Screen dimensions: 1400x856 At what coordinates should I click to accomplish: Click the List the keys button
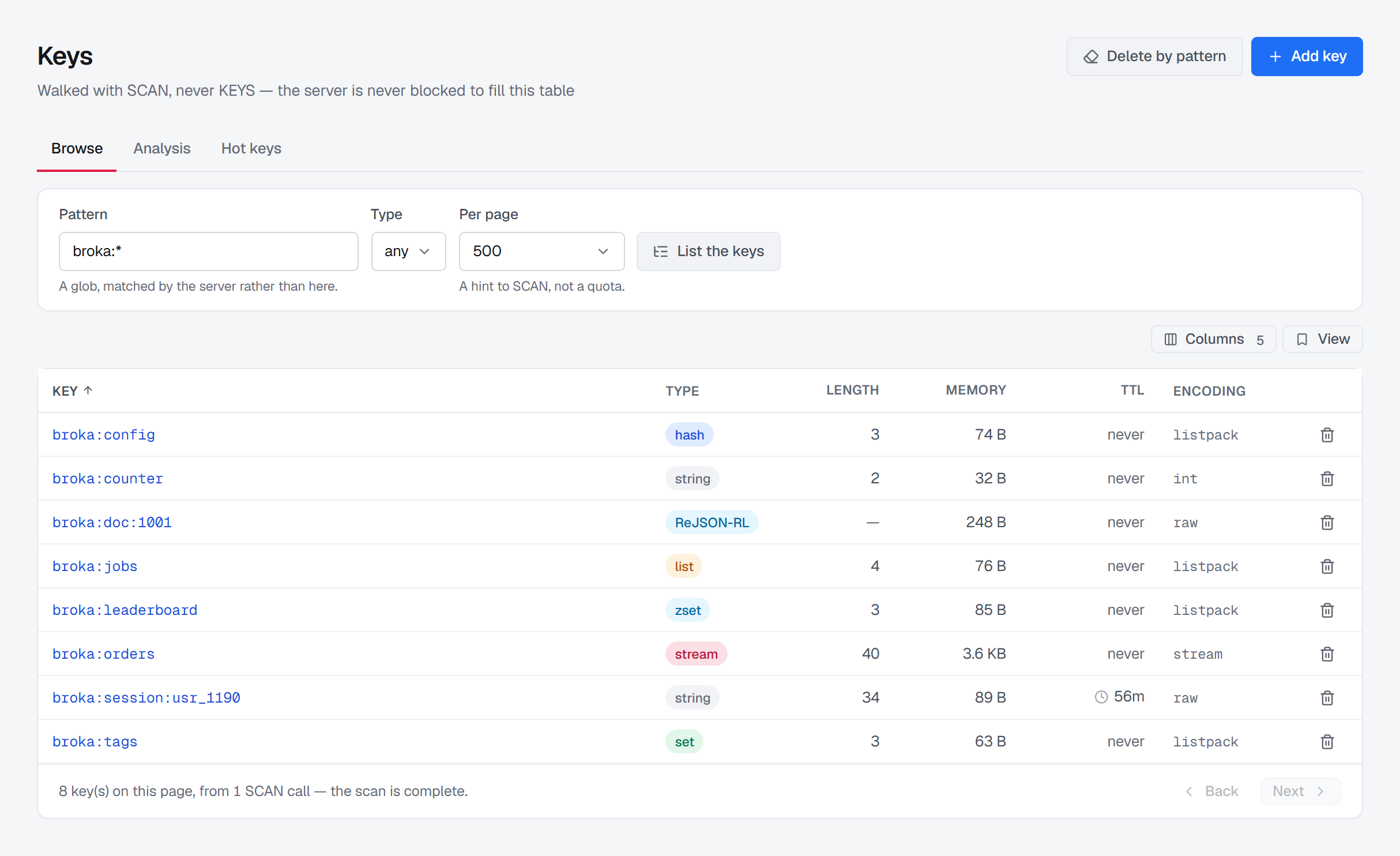pos(708,251)
